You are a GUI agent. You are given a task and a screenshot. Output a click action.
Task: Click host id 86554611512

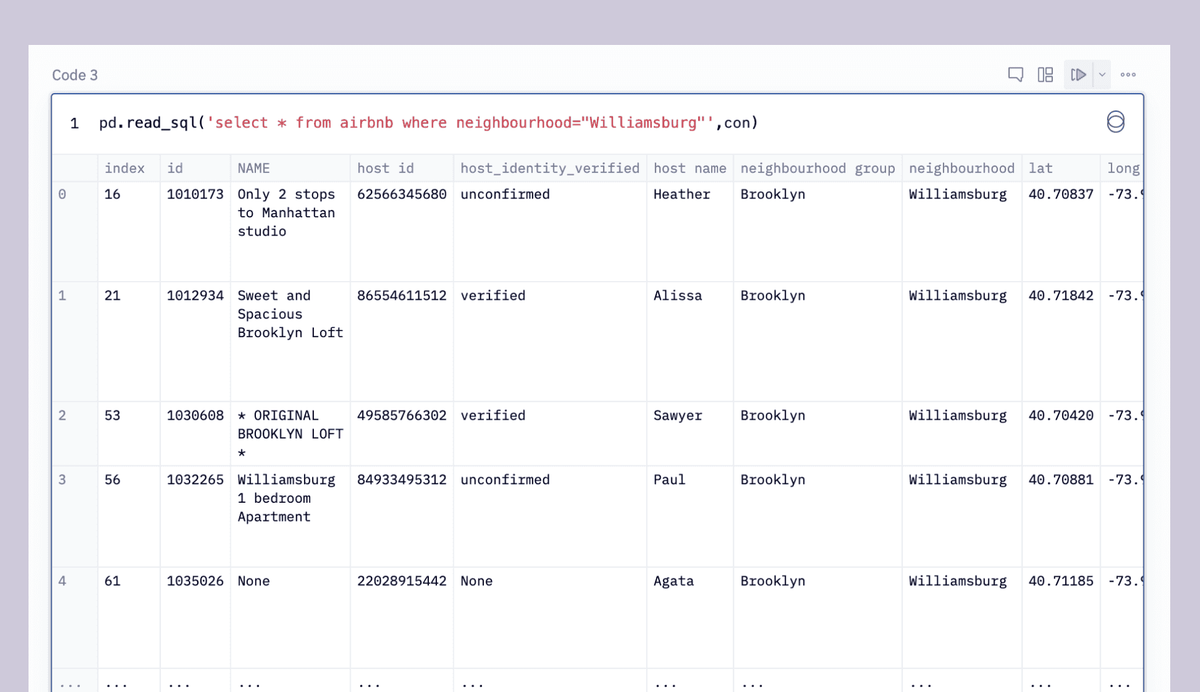coord(402,295)
